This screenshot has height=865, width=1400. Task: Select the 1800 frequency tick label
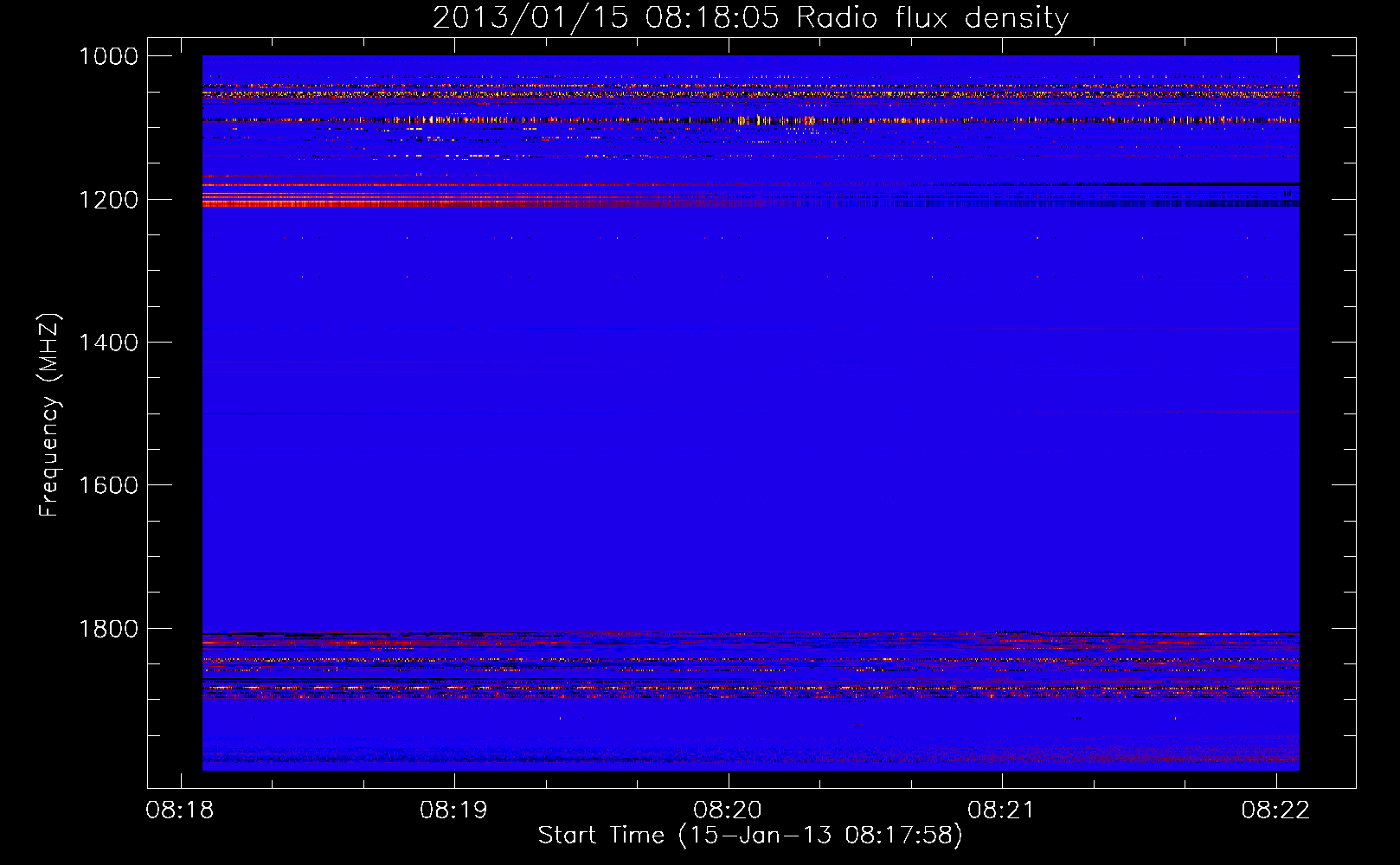108,629
